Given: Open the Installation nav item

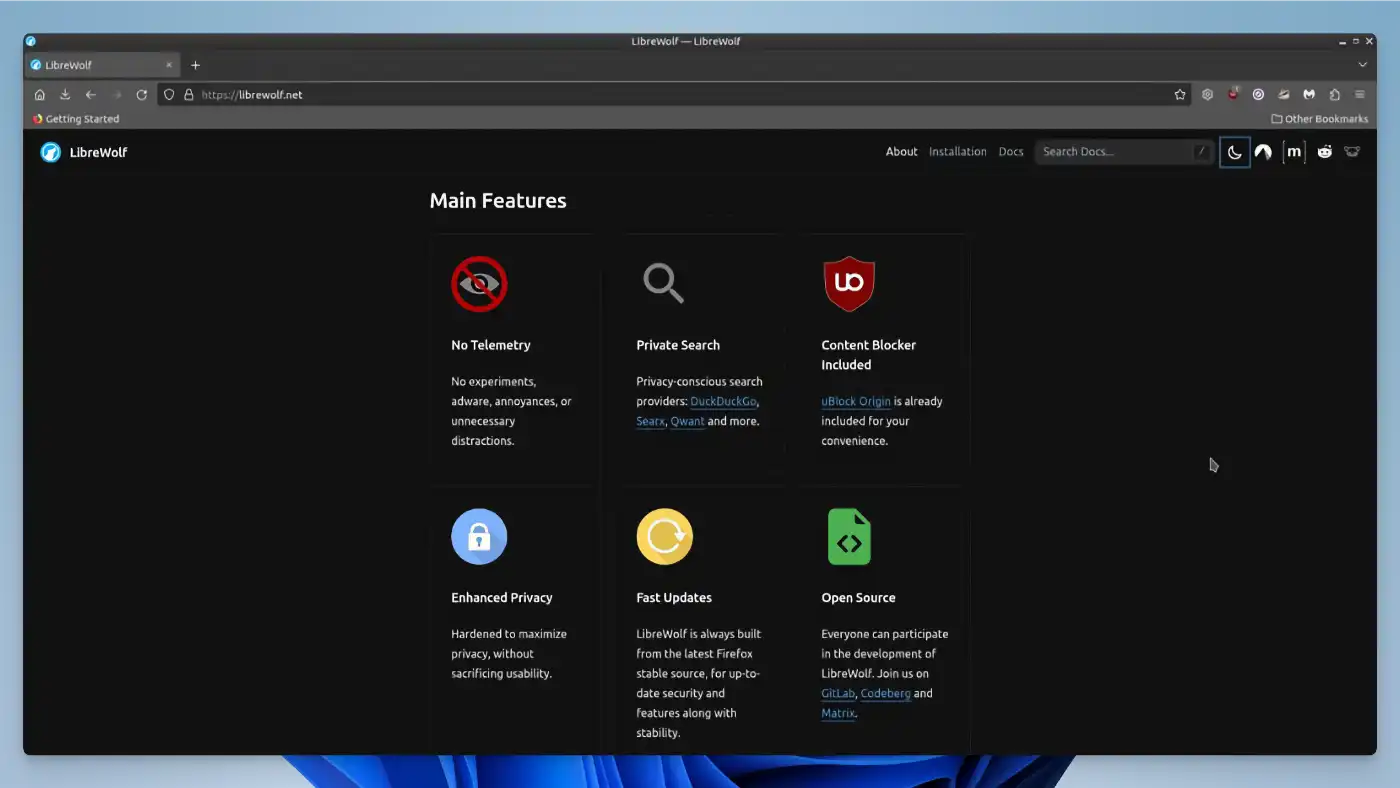Looking at the screenshot, I should (x=957, y=152).
